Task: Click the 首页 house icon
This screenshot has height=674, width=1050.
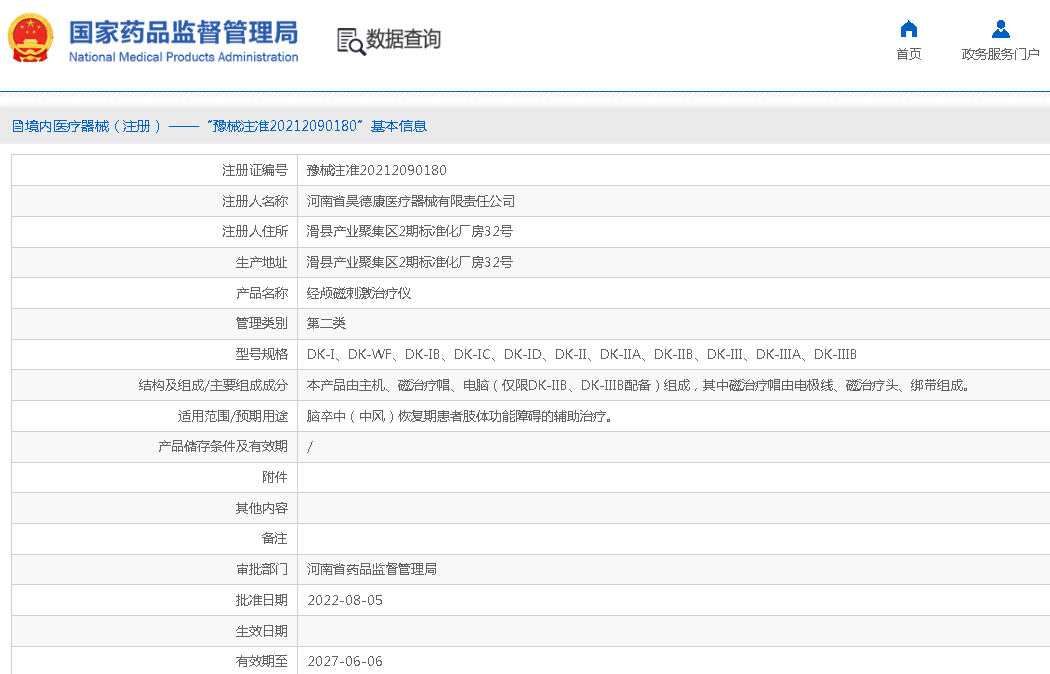Action: pyautogui.click(x=908, y=28)
